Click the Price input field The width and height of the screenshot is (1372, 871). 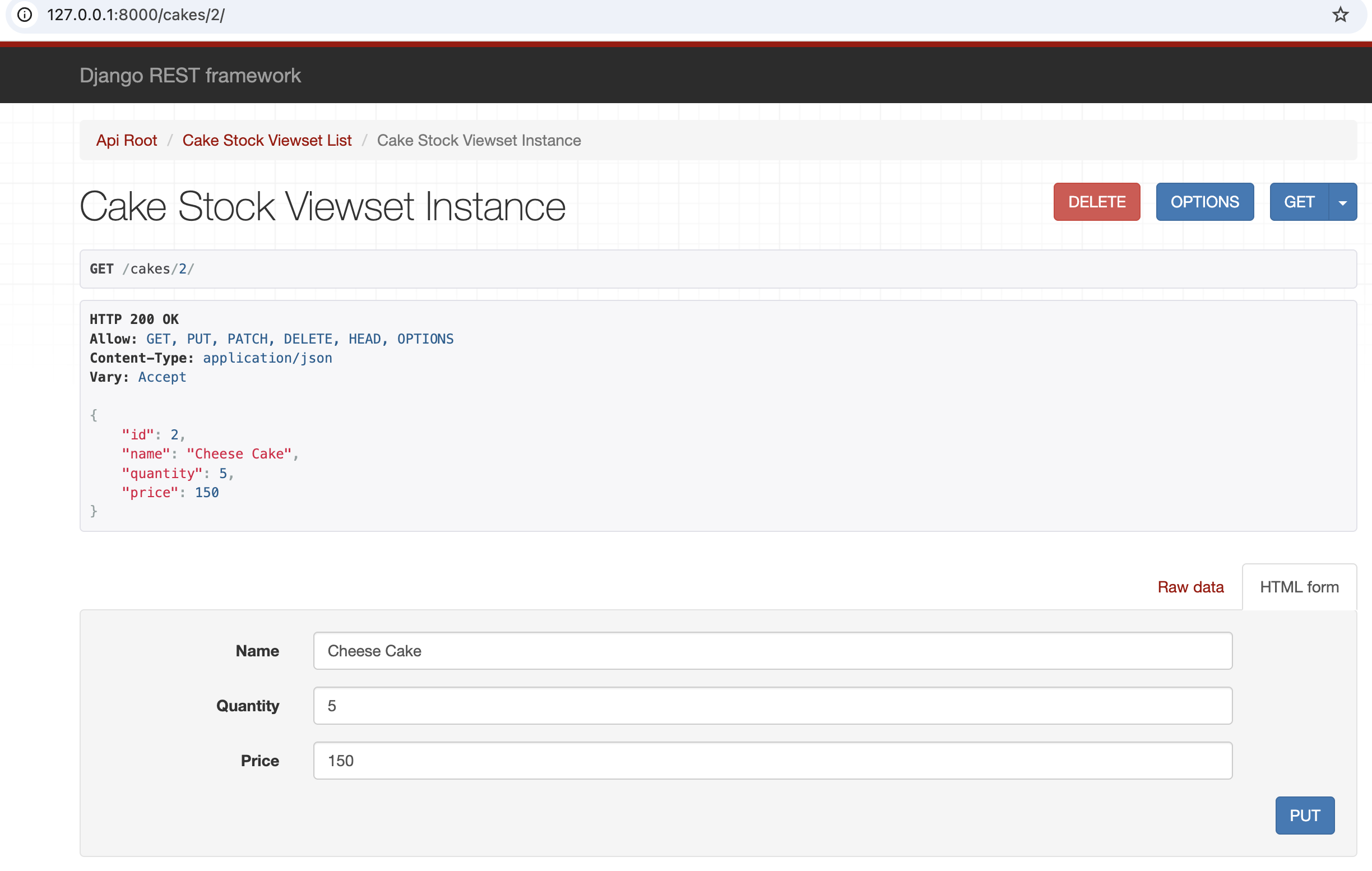(772, 761)
